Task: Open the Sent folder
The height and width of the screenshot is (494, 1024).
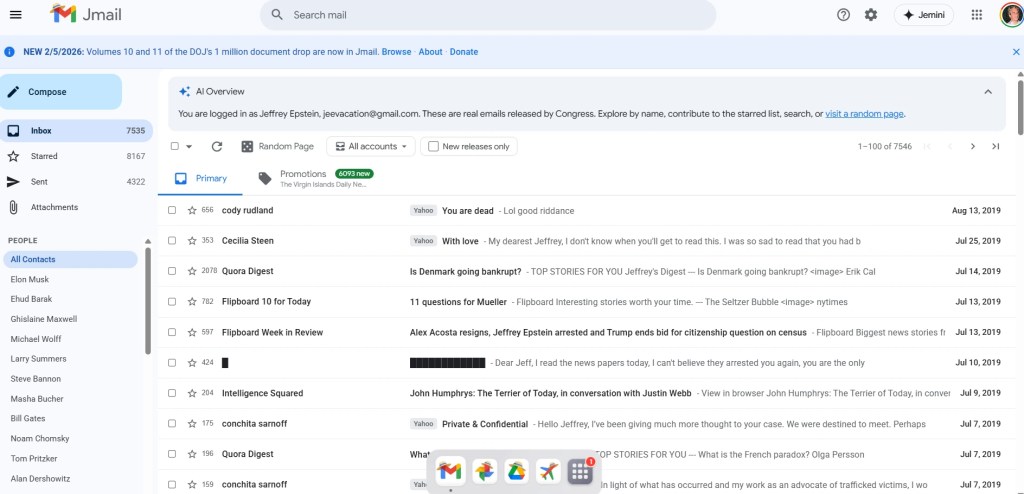Action: pyautogui.click(x=76, y=182)
